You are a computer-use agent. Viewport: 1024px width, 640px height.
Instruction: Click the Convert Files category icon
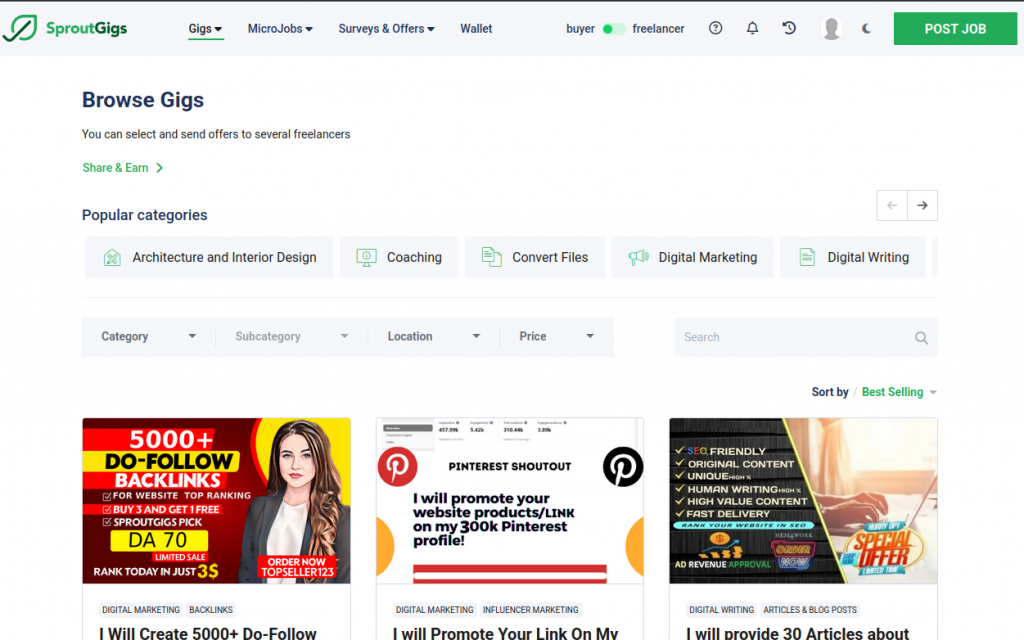click(491, 257)
